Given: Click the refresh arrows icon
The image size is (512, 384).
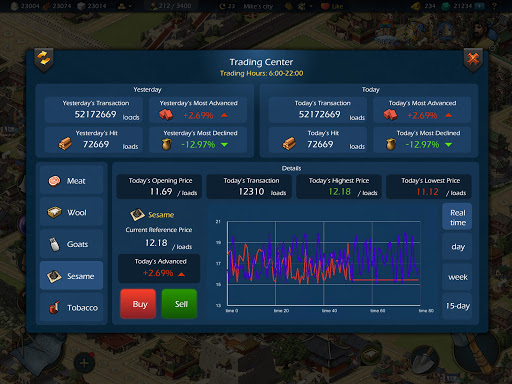Looking at the screenshot, I should pos(44,59).
